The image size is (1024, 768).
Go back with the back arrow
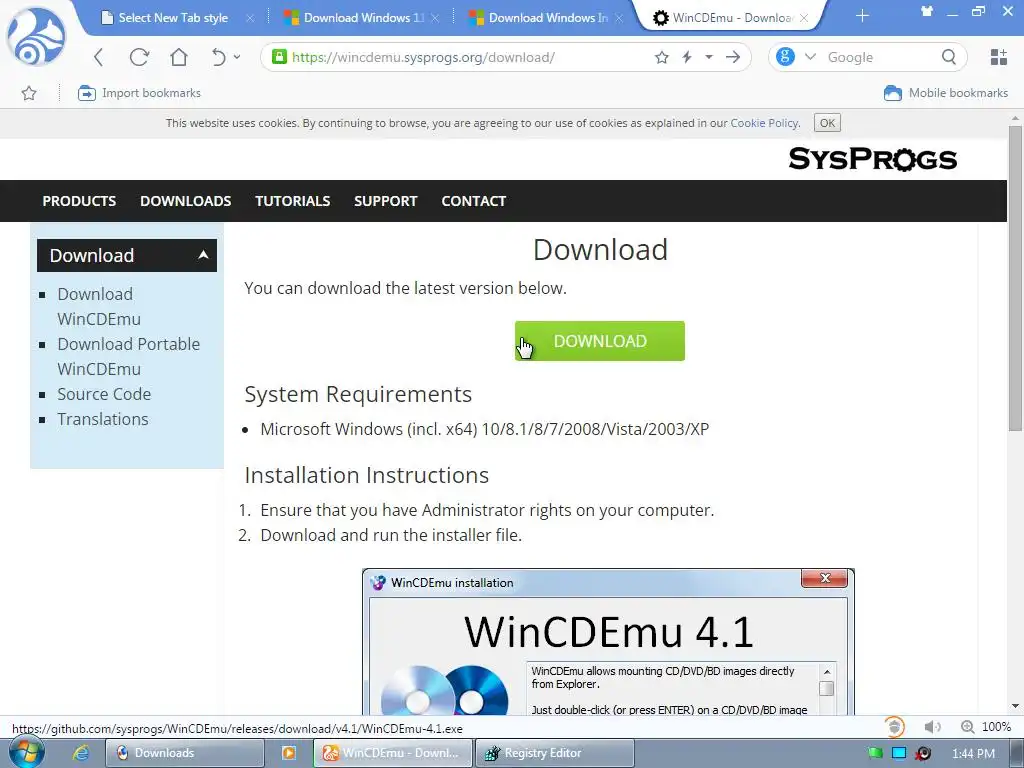(99, 57)
